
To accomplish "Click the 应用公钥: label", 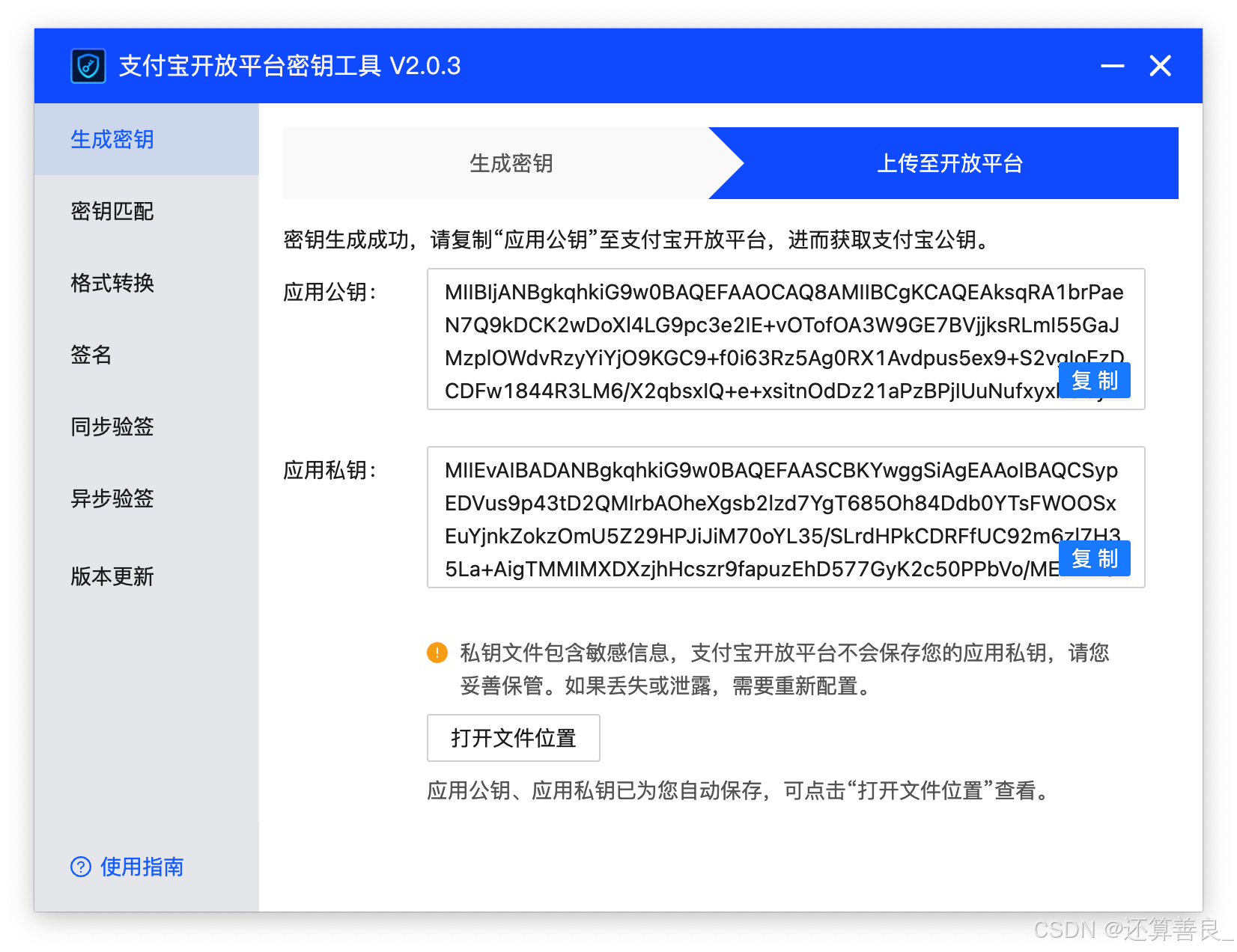I will click(x=330, y=292).
